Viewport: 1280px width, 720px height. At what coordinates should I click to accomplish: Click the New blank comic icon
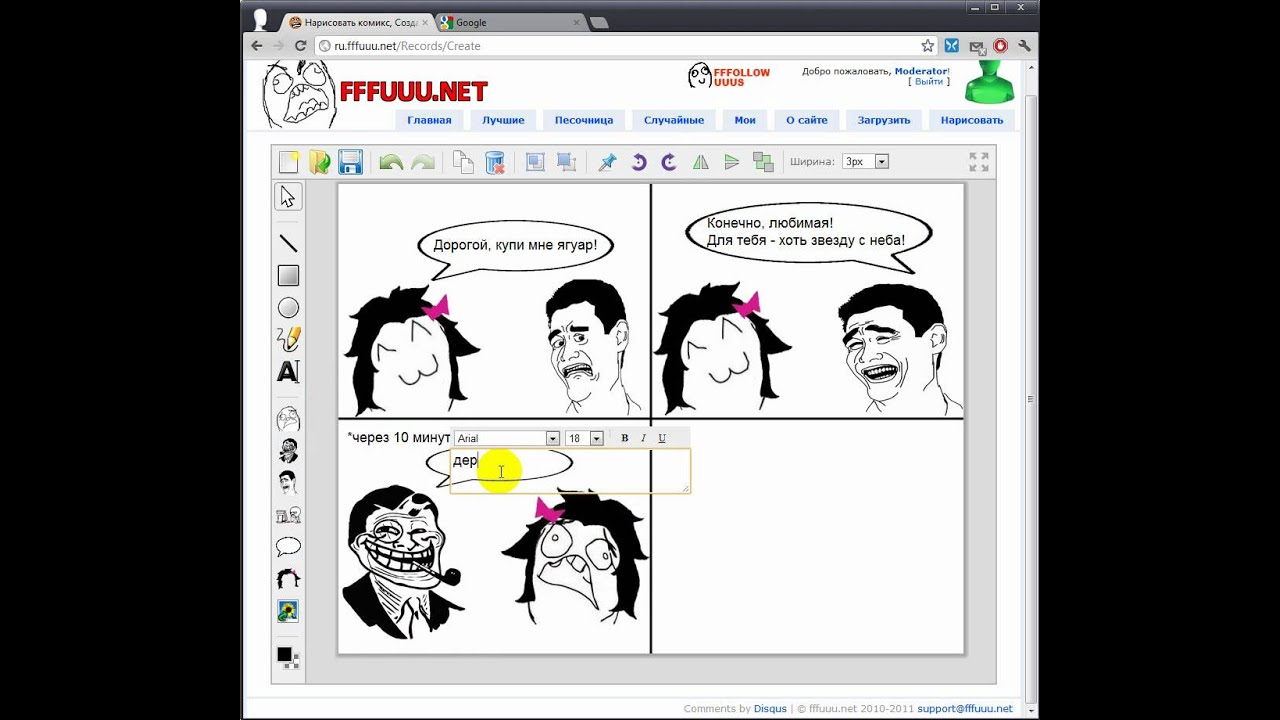tap(289, 162)
